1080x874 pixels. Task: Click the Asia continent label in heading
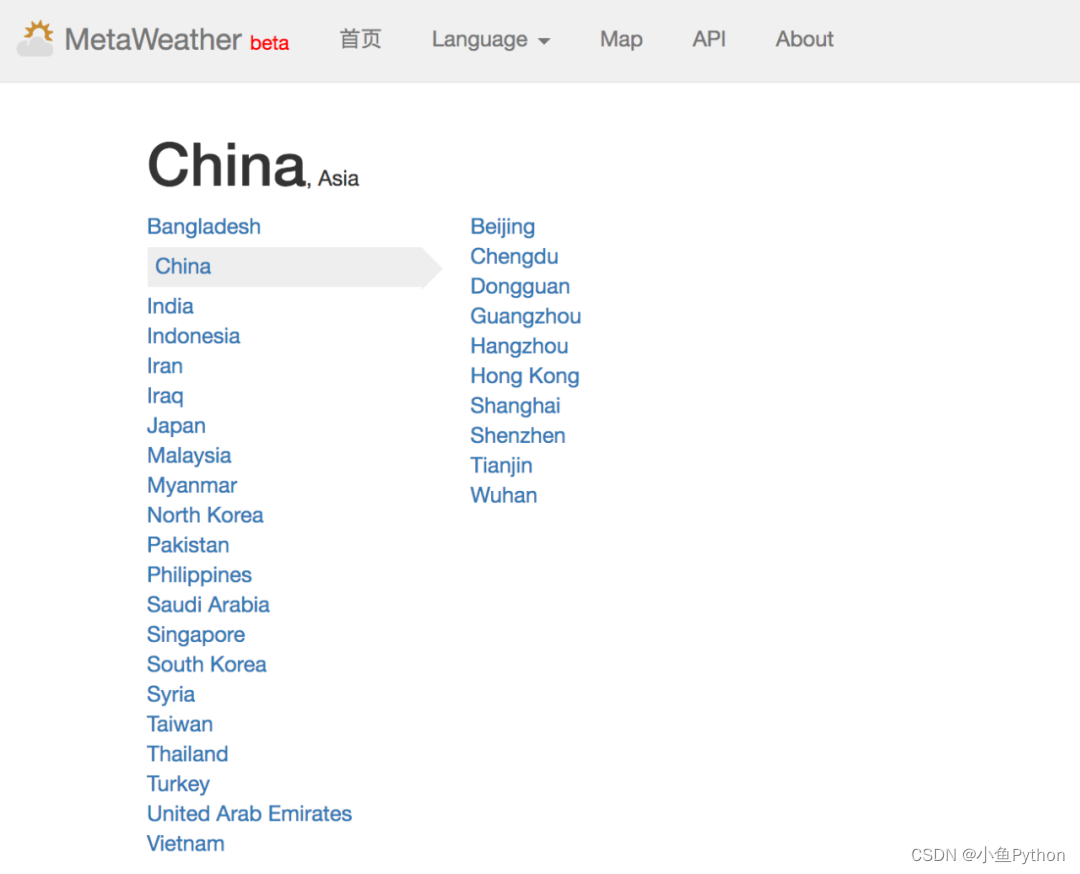tap(338, 178)
